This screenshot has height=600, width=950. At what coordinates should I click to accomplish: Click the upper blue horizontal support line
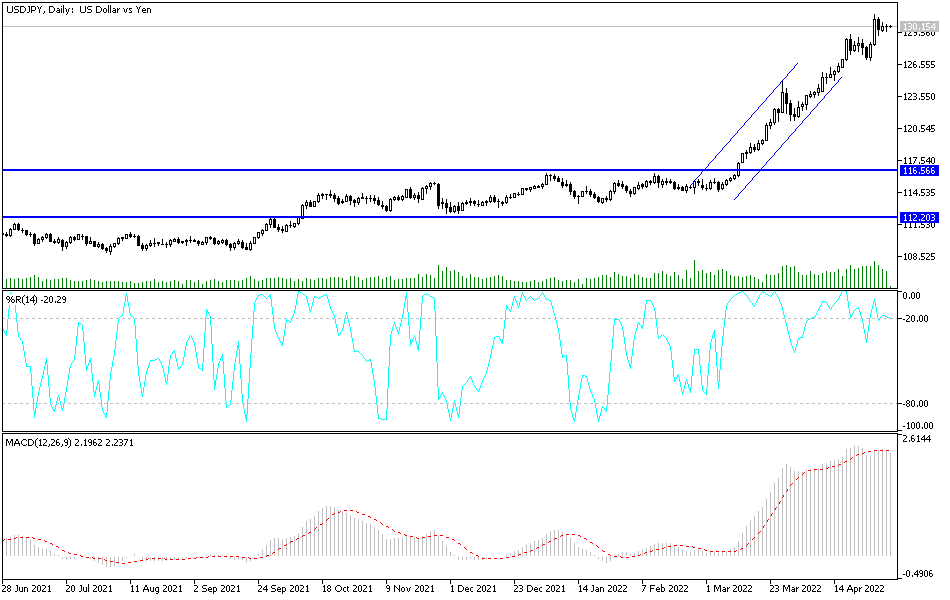pos(400,168)
